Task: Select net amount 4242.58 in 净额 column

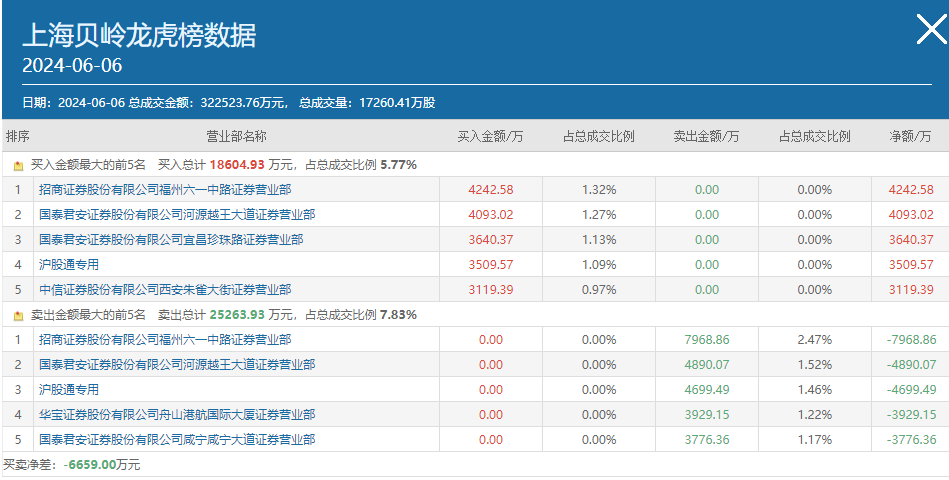Action: [x=911, y=189]
